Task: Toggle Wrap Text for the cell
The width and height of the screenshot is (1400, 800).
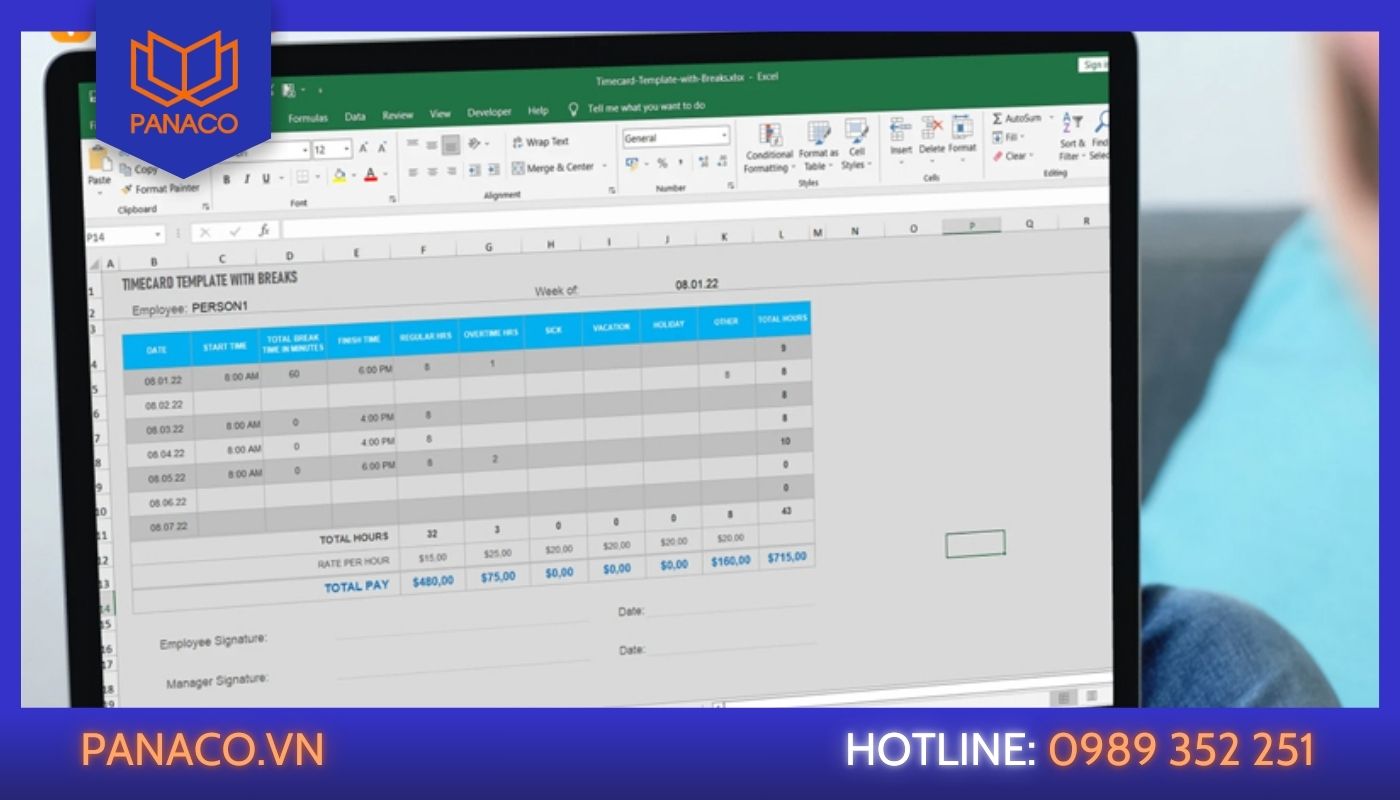Action: [539, 142]
